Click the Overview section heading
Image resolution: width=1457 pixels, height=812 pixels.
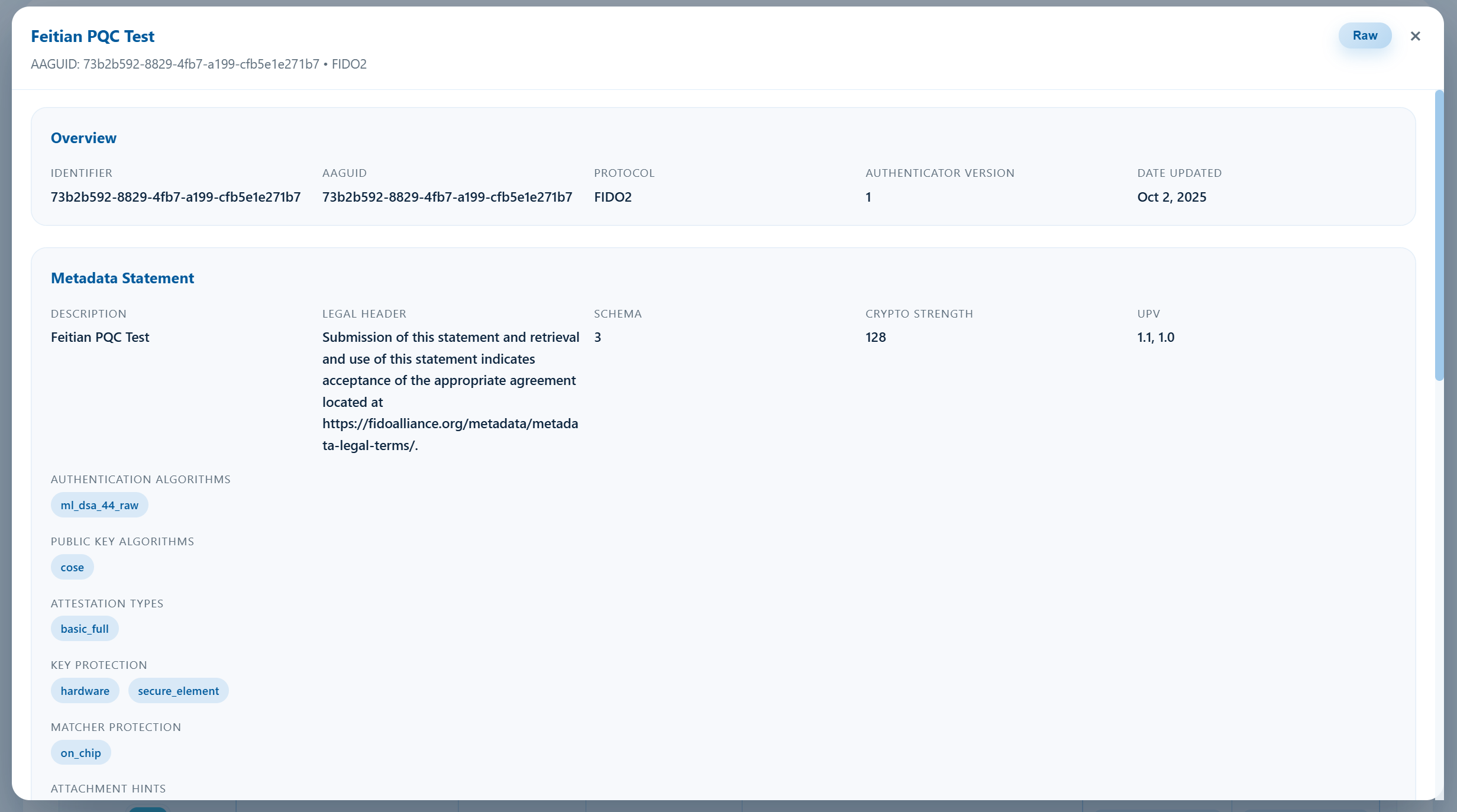[83, 138]
